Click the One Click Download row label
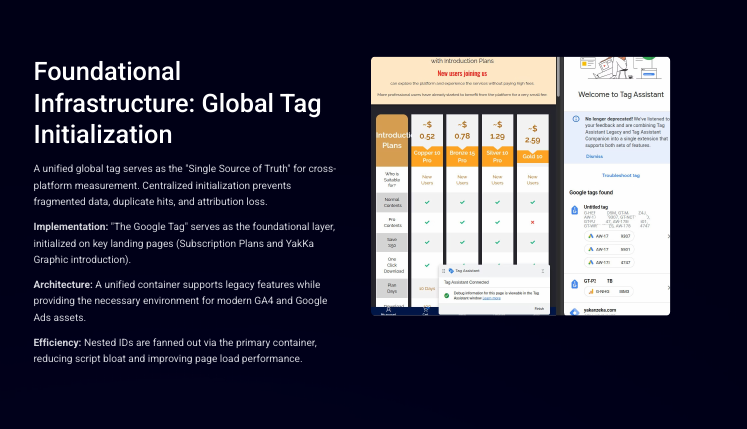Viewport: 747px width, 429px height. (392, 265)
